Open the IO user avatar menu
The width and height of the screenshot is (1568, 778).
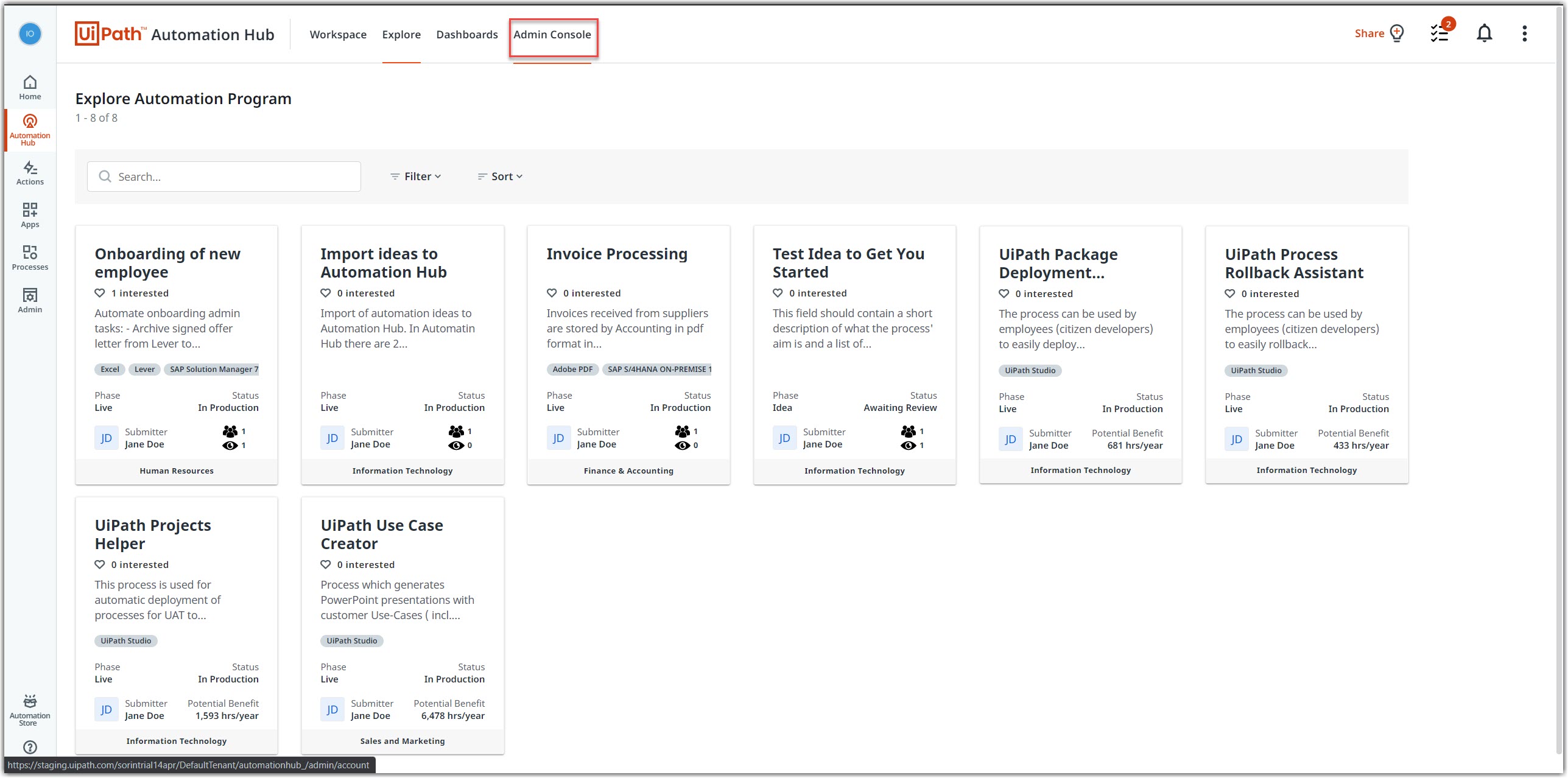[30, 33]
